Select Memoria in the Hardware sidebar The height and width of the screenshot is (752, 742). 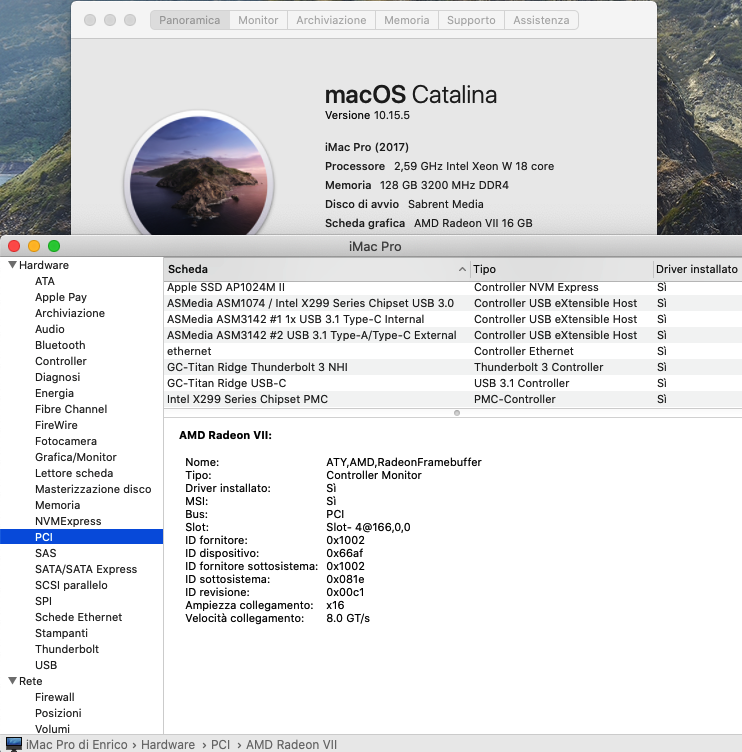click(58, 505)
